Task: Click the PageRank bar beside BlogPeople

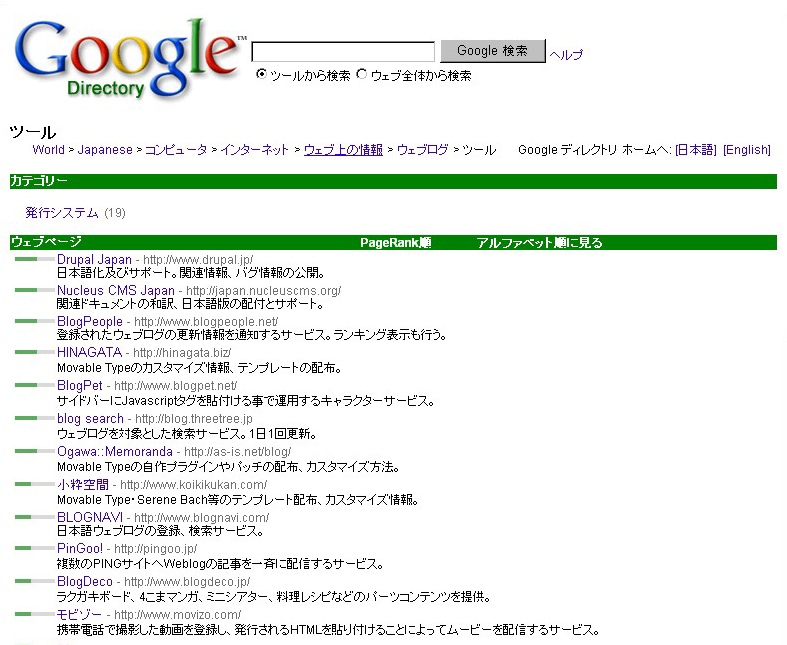Action: pos(35,321)
